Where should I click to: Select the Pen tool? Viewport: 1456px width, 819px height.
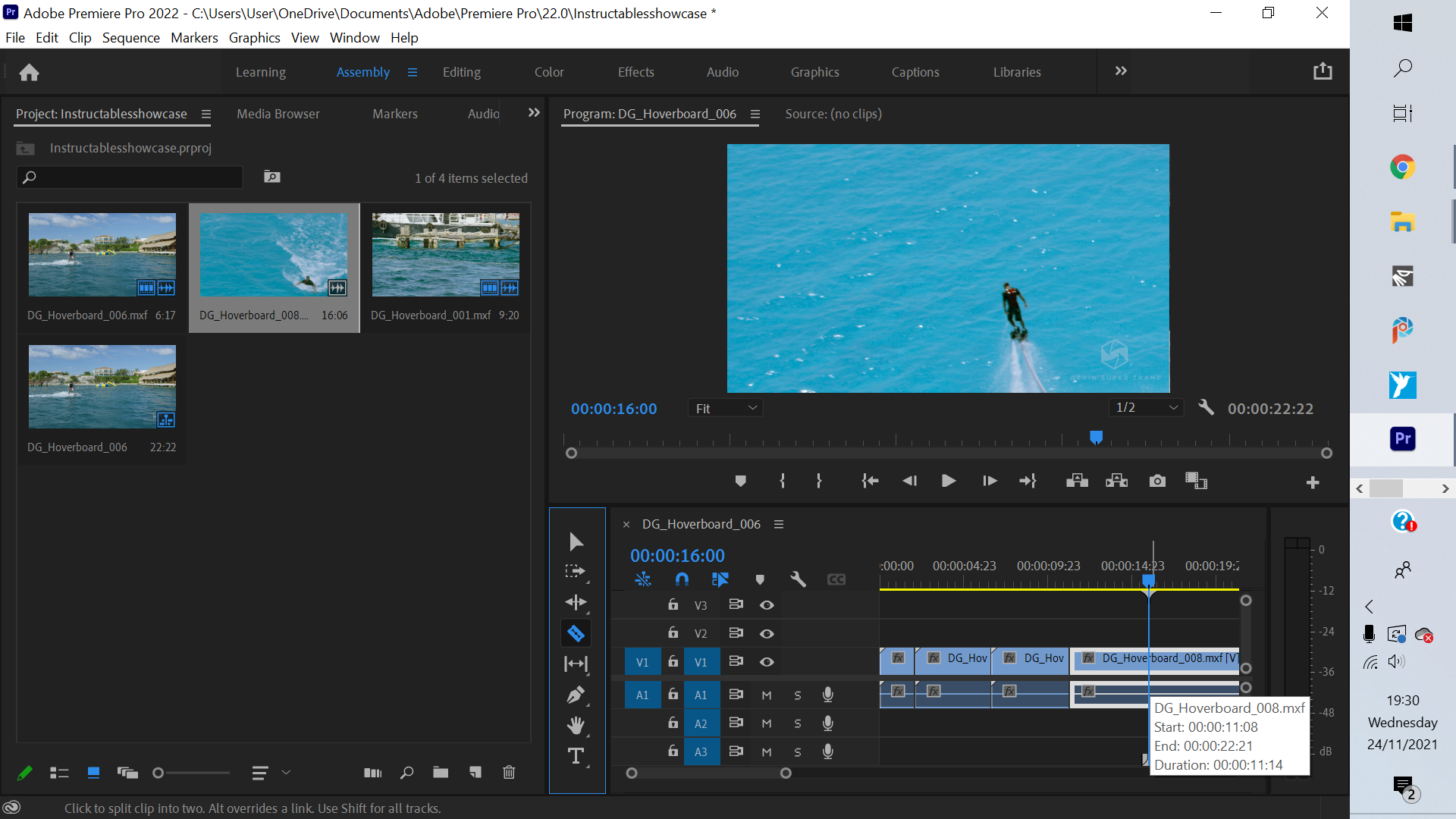pos(576,695)
